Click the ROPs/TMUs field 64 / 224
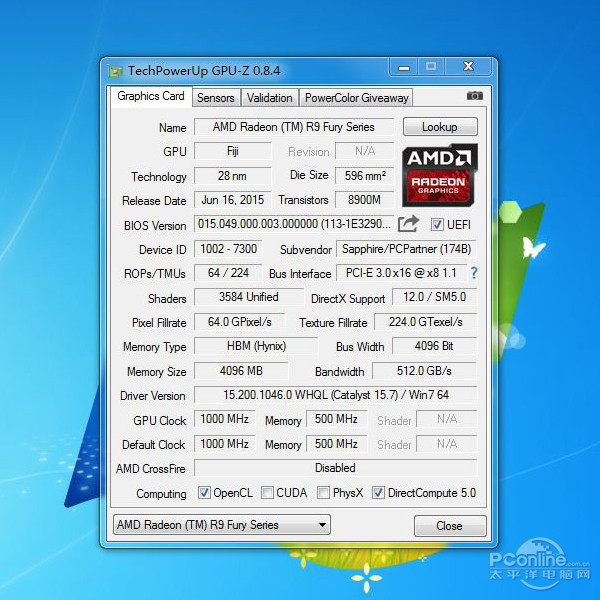This screenshot has height=600, width=600. (228, 273)
